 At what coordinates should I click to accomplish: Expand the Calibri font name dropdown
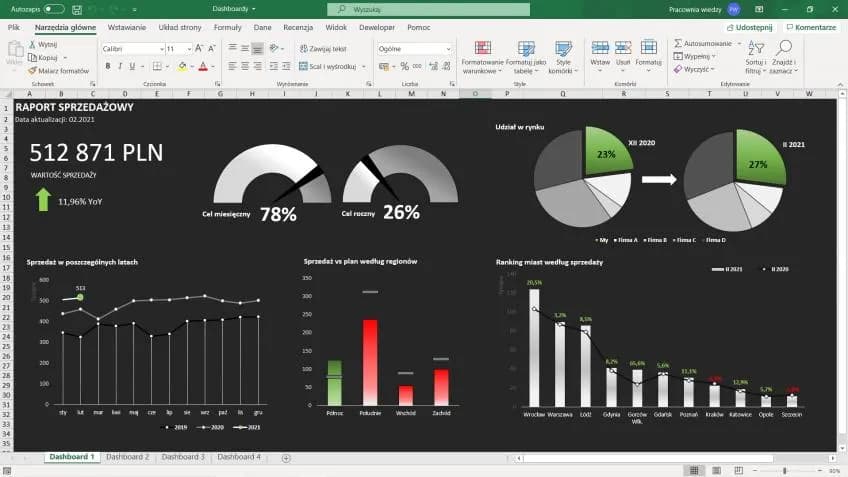tap(160, 48)
